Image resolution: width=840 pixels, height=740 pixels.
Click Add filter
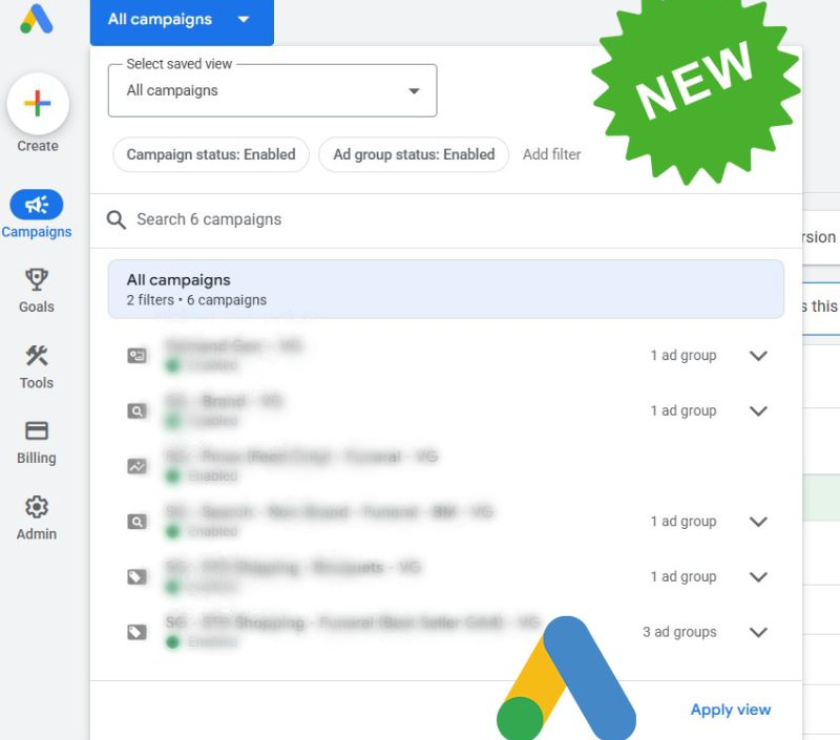[x=551, y=155]
